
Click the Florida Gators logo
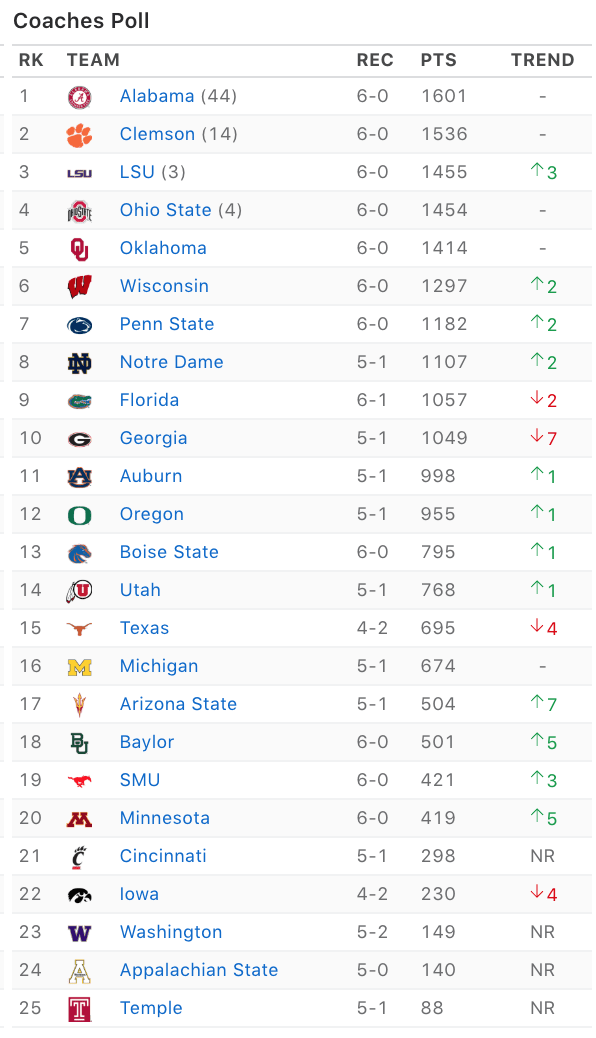[79, 401]
